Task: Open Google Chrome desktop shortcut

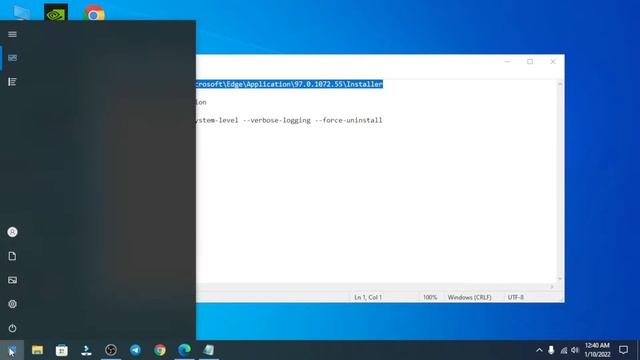Action: tap(94, 13)
